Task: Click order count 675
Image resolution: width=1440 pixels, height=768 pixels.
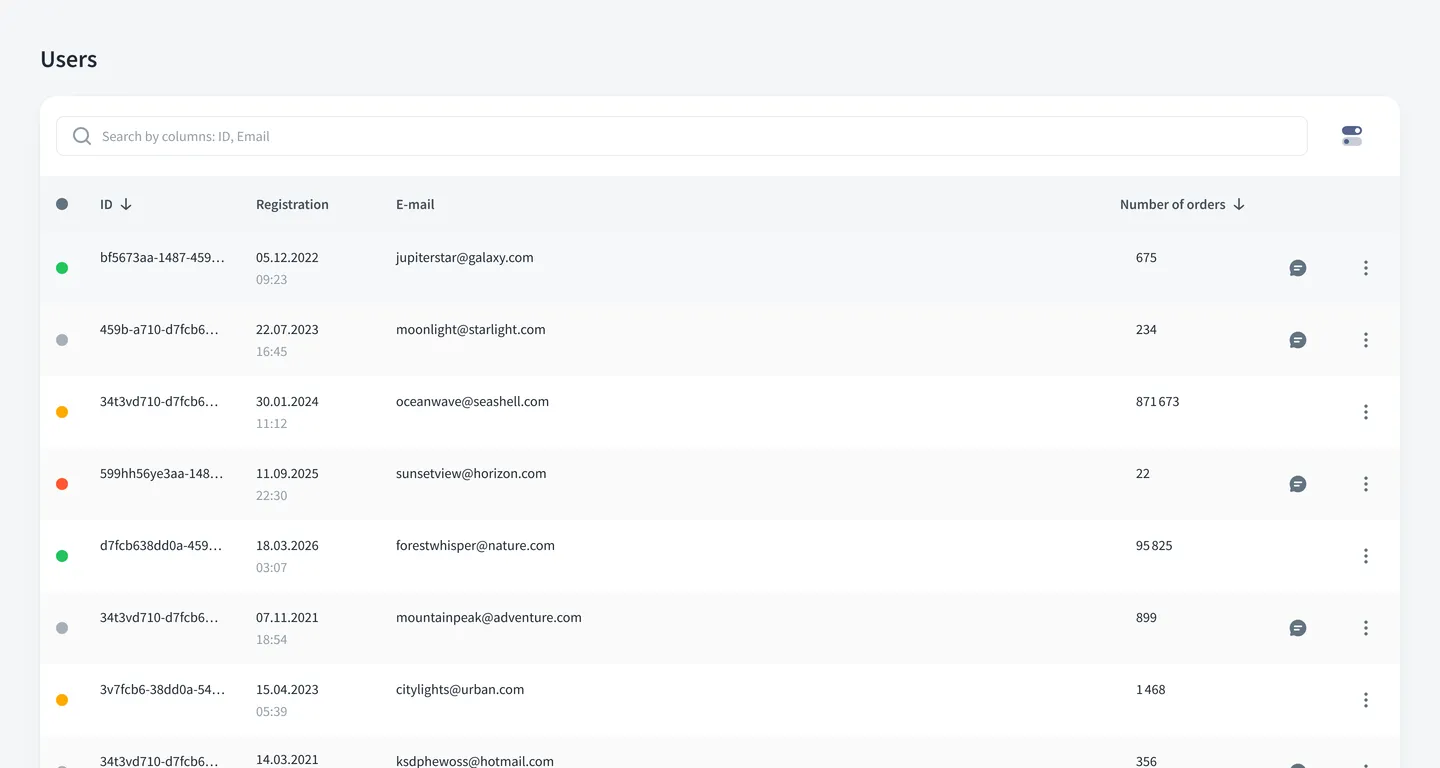Action: tap(1146, 257)
